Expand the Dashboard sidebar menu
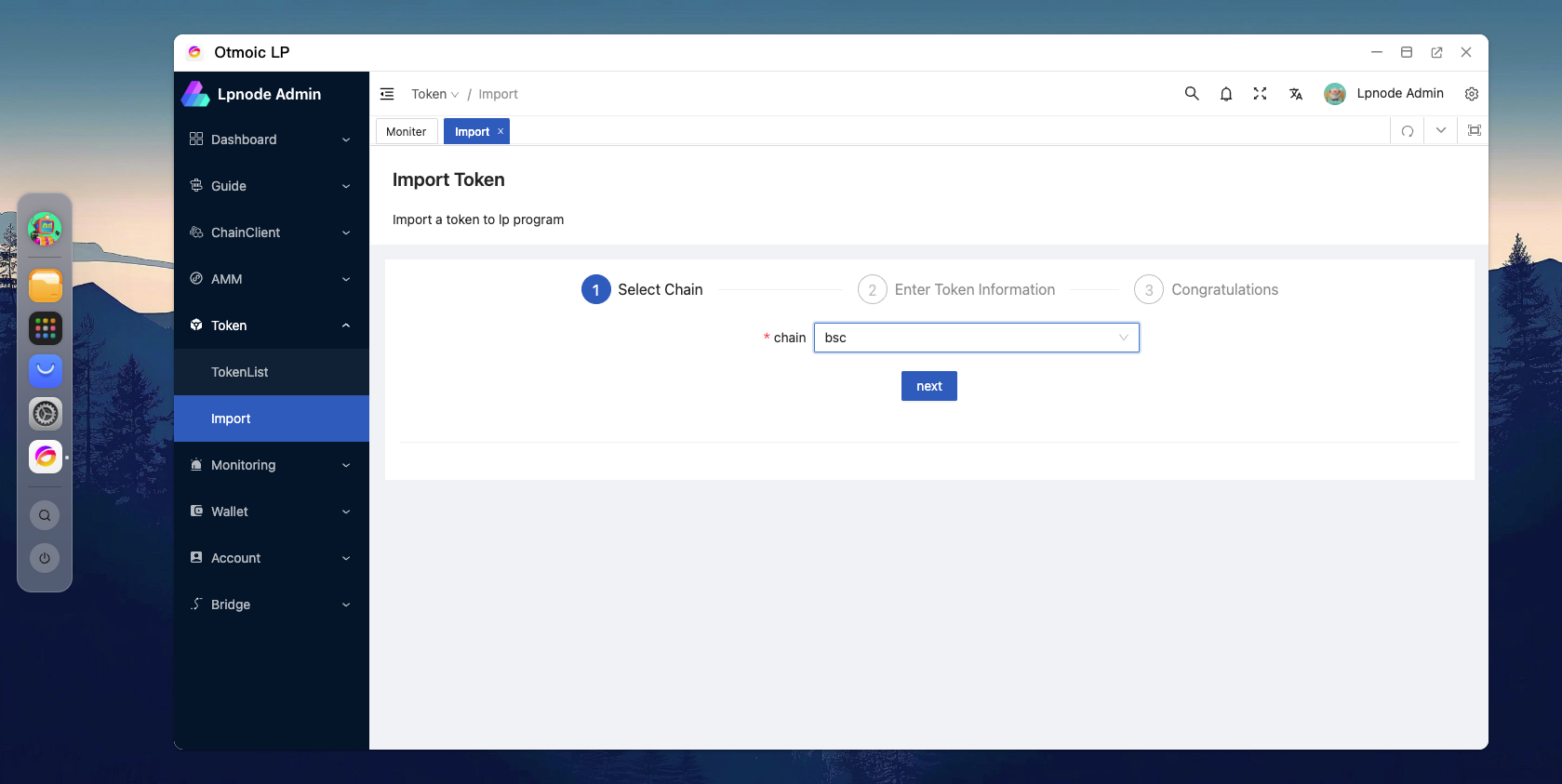This screenshot has width=1562, height=784. click(271, 140)
